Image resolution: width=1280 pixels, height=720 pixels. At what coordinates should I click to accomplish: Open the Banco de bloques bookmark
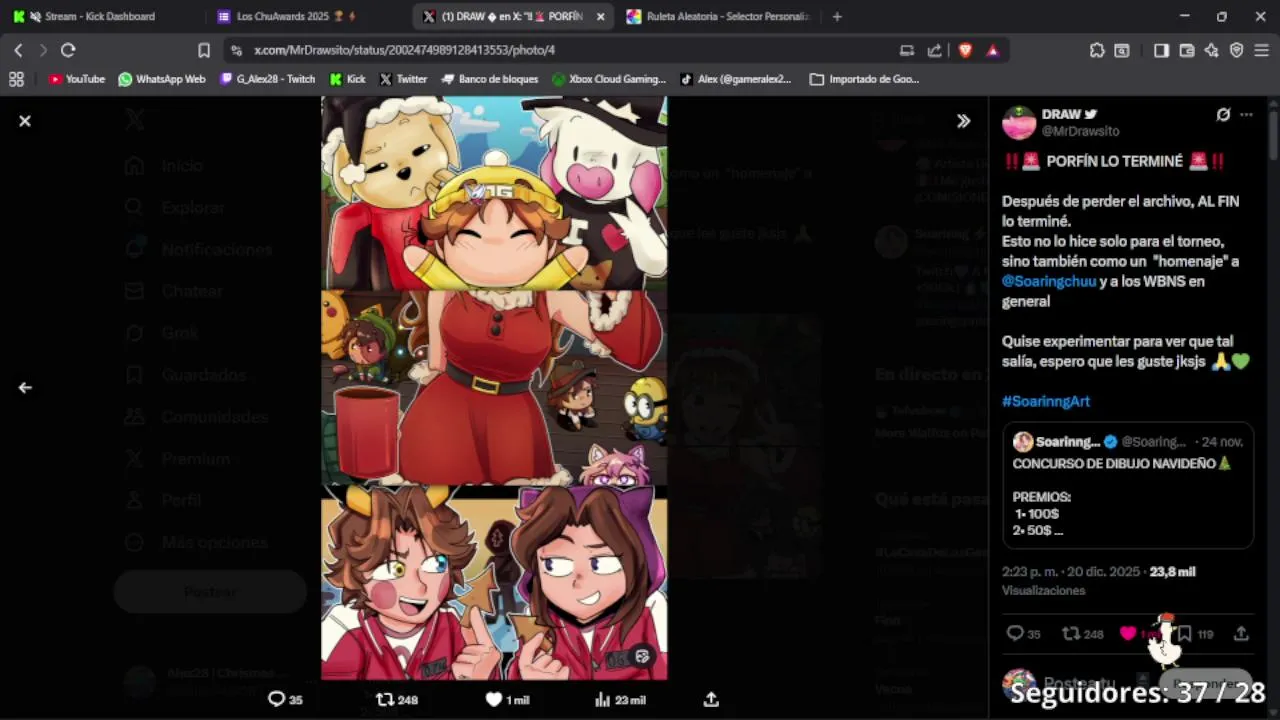[490, 79]
